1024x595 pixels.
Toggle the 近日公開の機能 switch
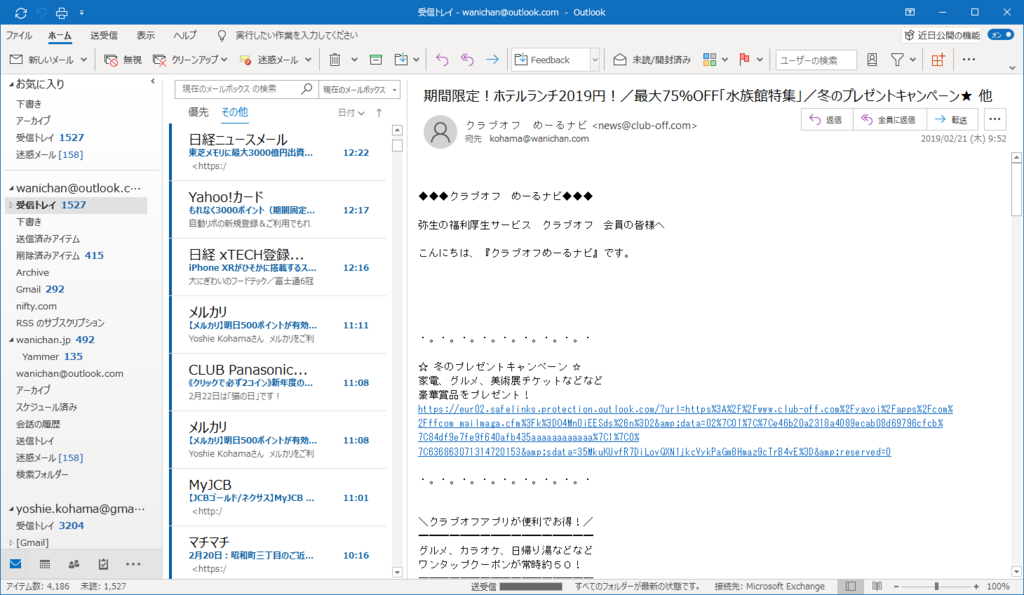click(1000, 35)
